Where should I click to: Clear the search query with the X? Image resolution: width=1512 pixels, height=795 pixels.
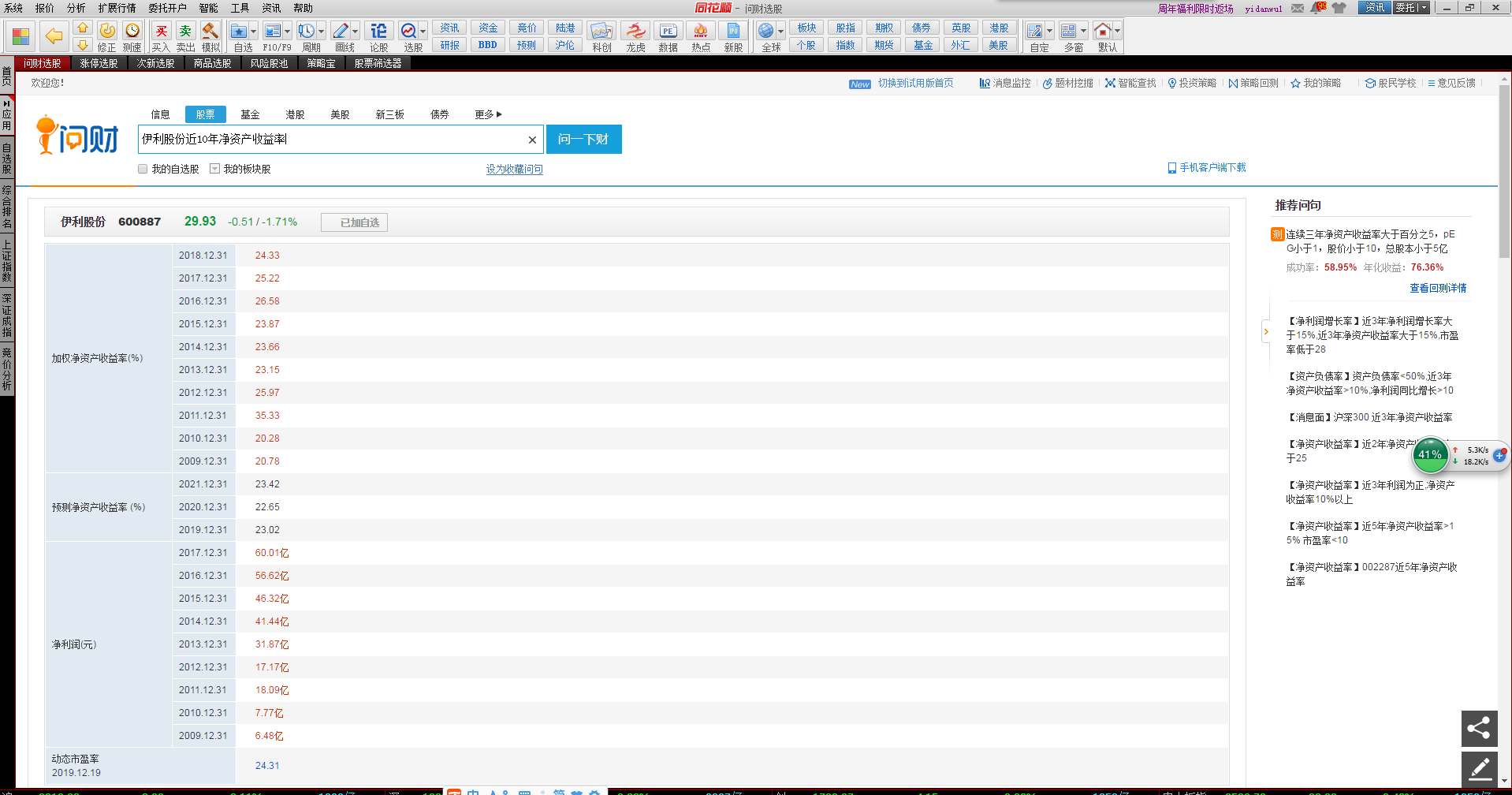(x=532, y=140)
